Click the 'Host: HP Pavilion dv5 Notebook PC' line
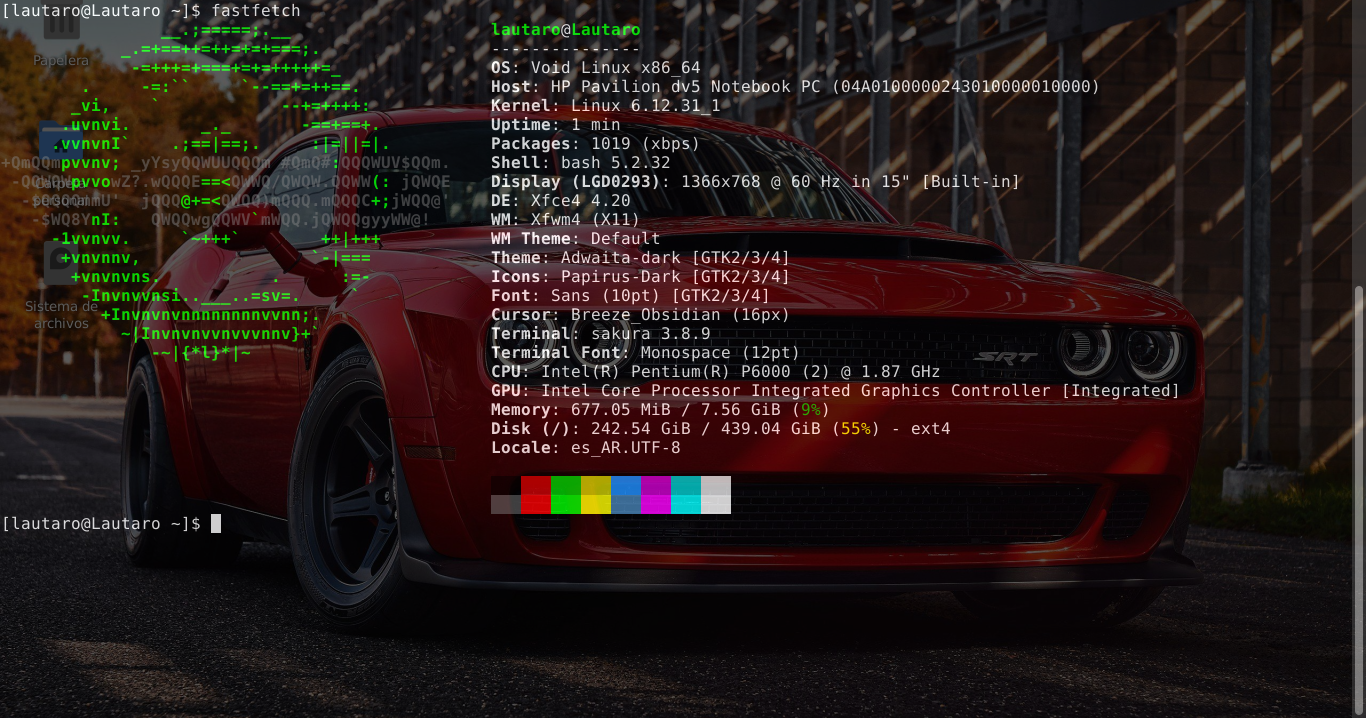 coord(795,86)
